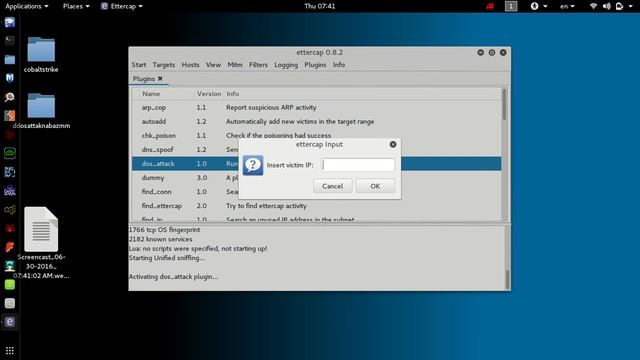This screenshot has width=640, height=360.
Task: Close the ettercap Input dialog
Action: point(393,144)
